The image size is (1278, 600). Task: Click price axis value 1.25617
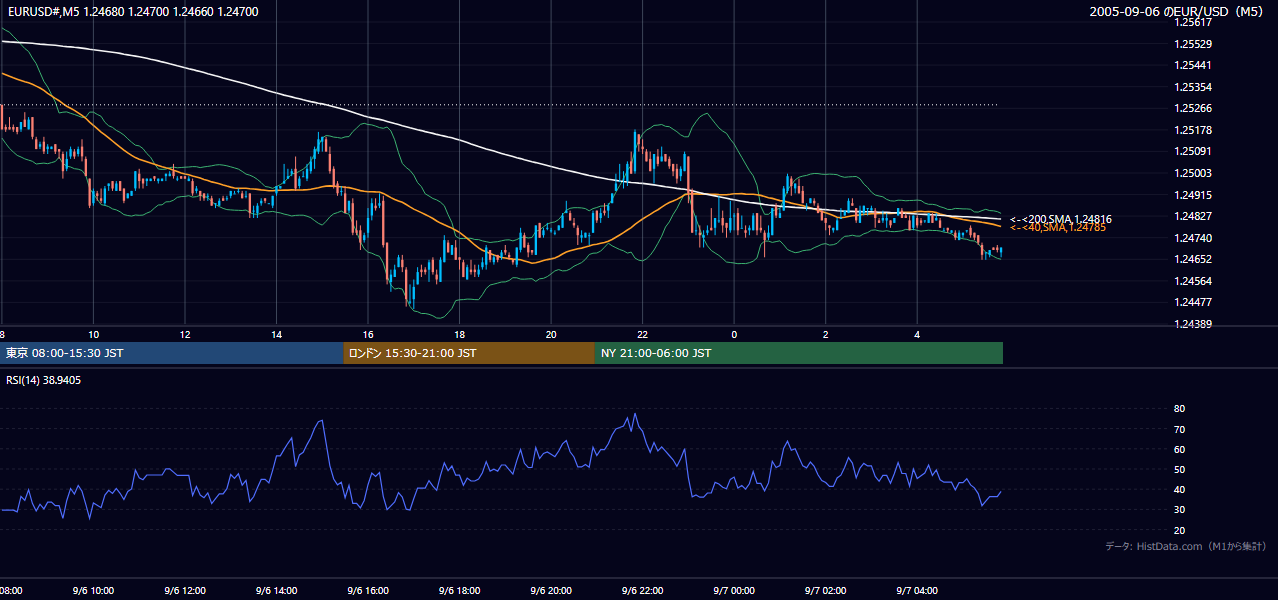coord(1194,23)
